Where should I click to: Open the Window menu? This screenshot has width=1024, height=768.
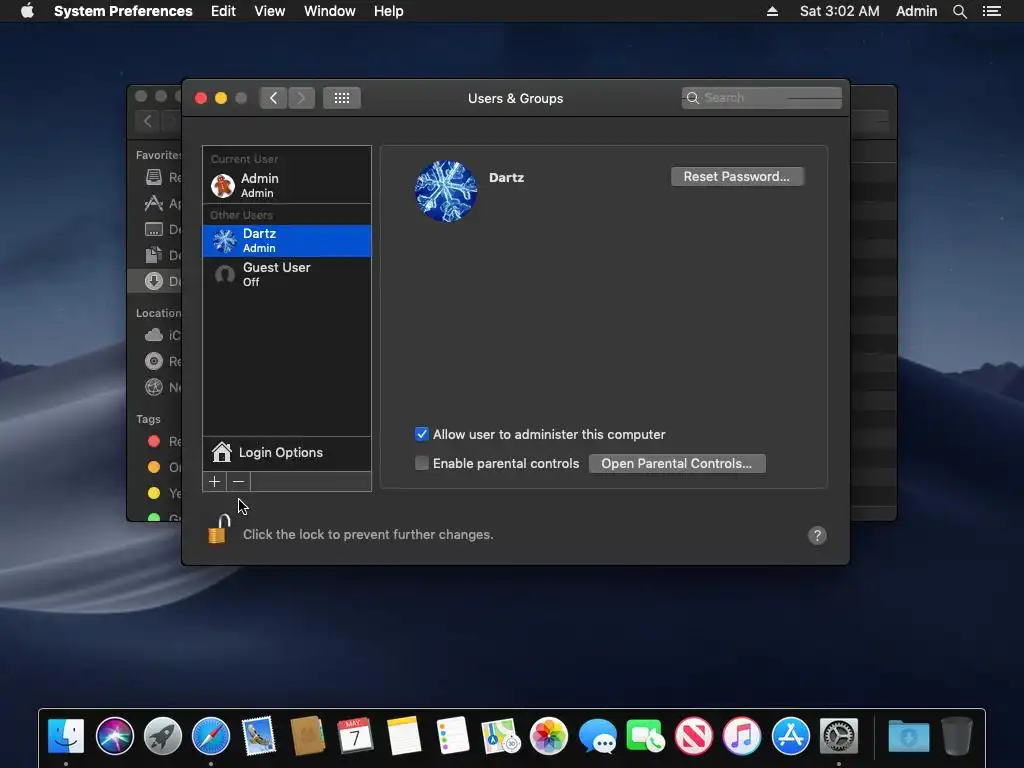pyautogui.click(x=330, y=11)
